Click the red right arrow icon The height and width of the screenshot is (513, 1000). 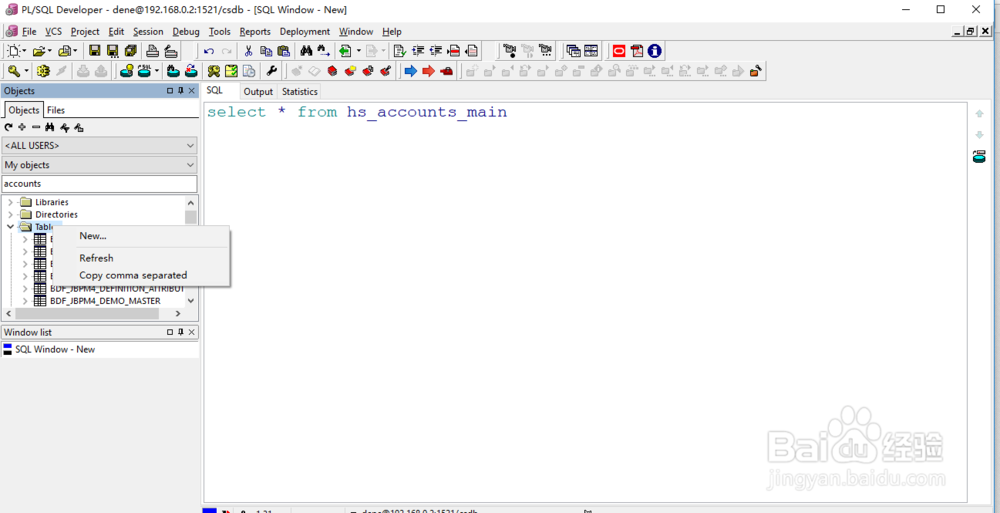[429, 71]
